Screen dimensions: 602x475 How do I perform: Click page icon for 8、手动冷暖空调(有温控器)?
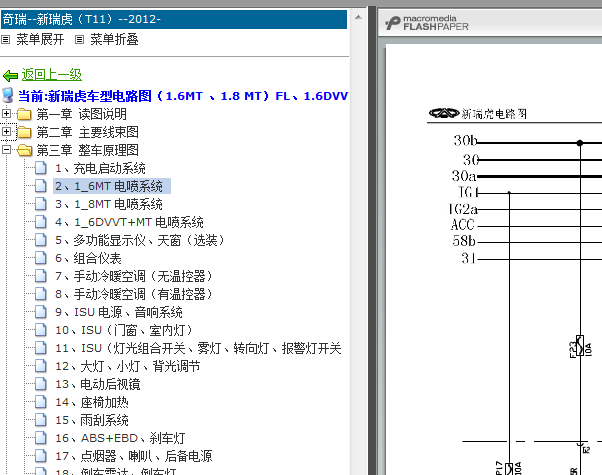point(41,294)
